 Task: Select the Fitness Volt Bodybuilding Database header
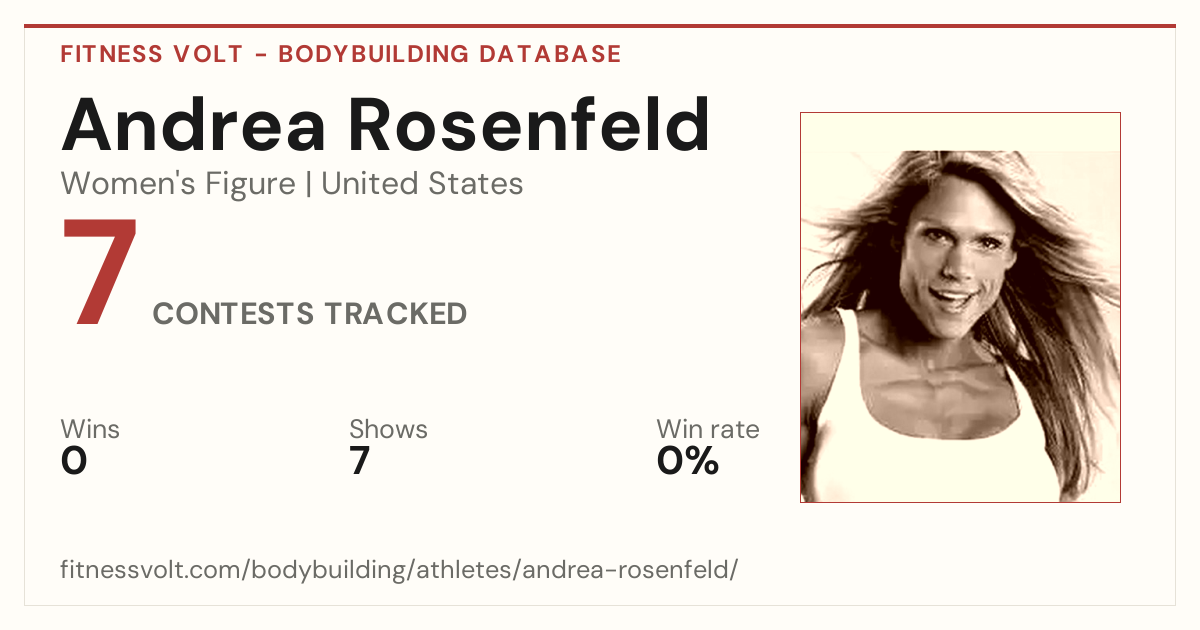[x=341, y=54]
